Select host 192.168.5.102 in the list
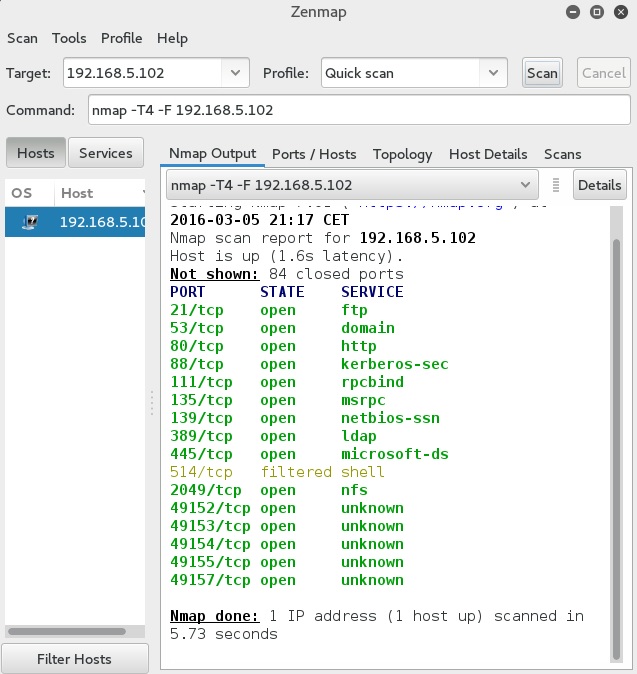The width and height of the screenshot is (637, 674). [75, 222]
